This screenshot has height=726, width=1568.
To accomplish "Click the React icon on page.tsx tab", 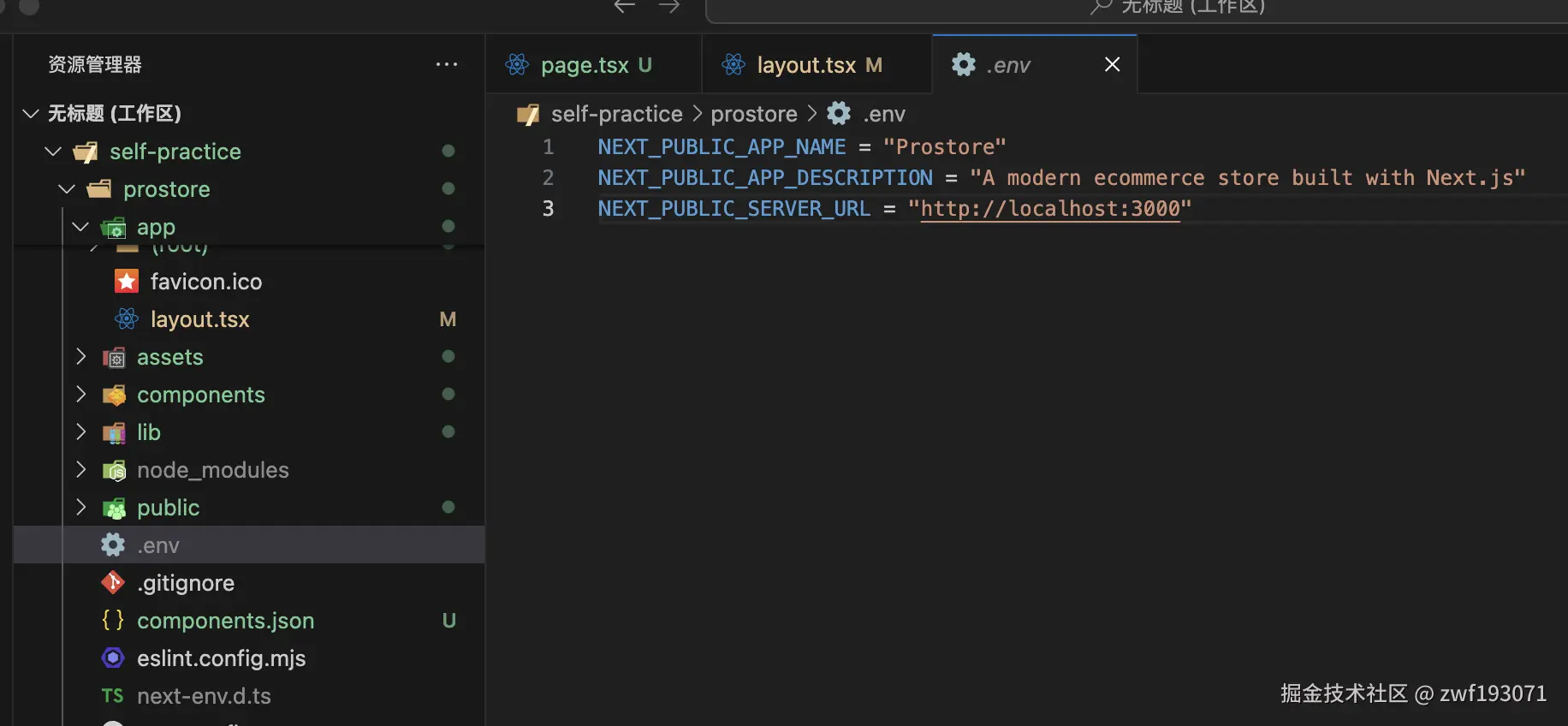I will point(517,64).
